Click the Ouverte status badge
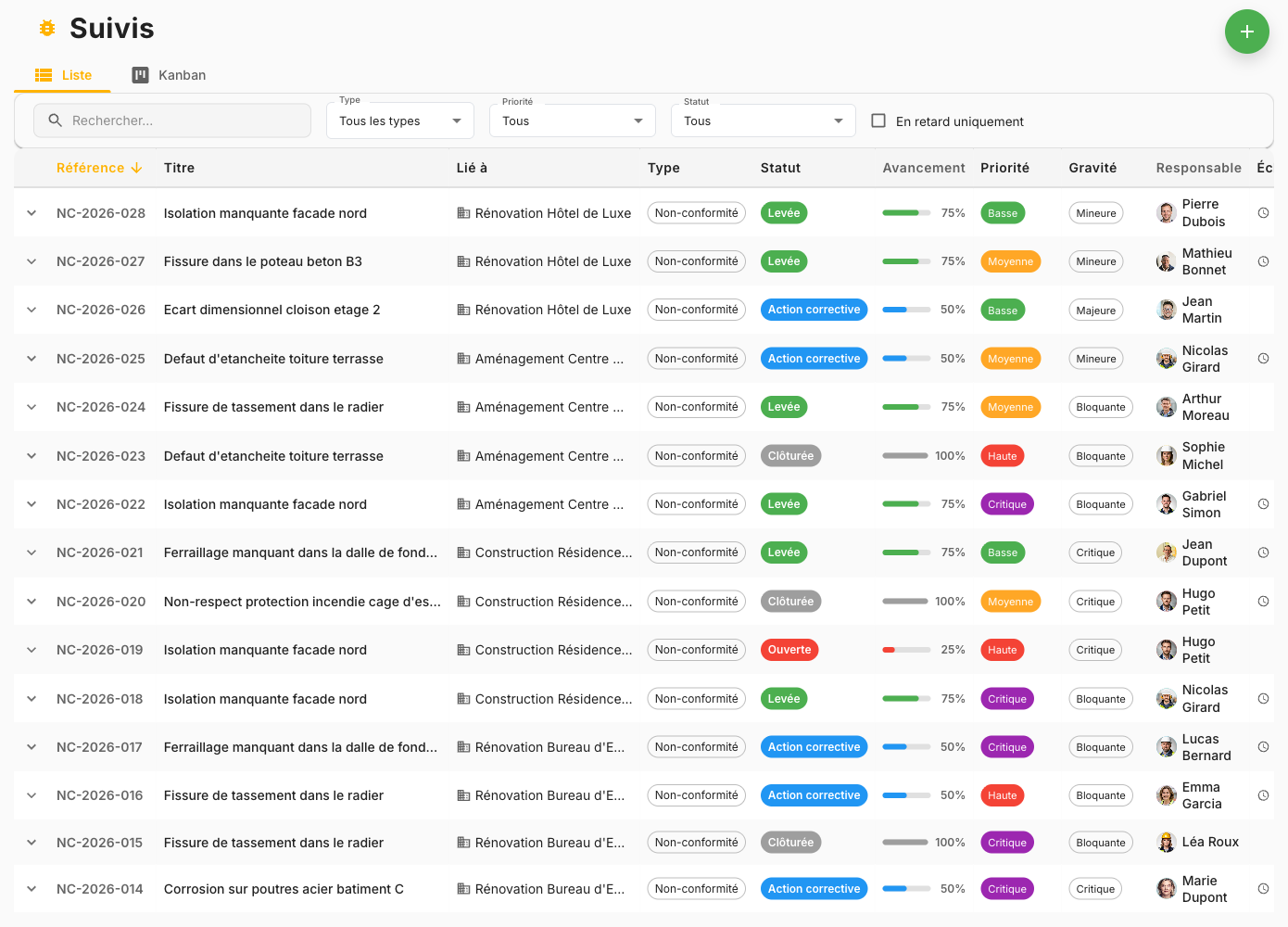Viewport: 1288px width, 927px height. 789,650
